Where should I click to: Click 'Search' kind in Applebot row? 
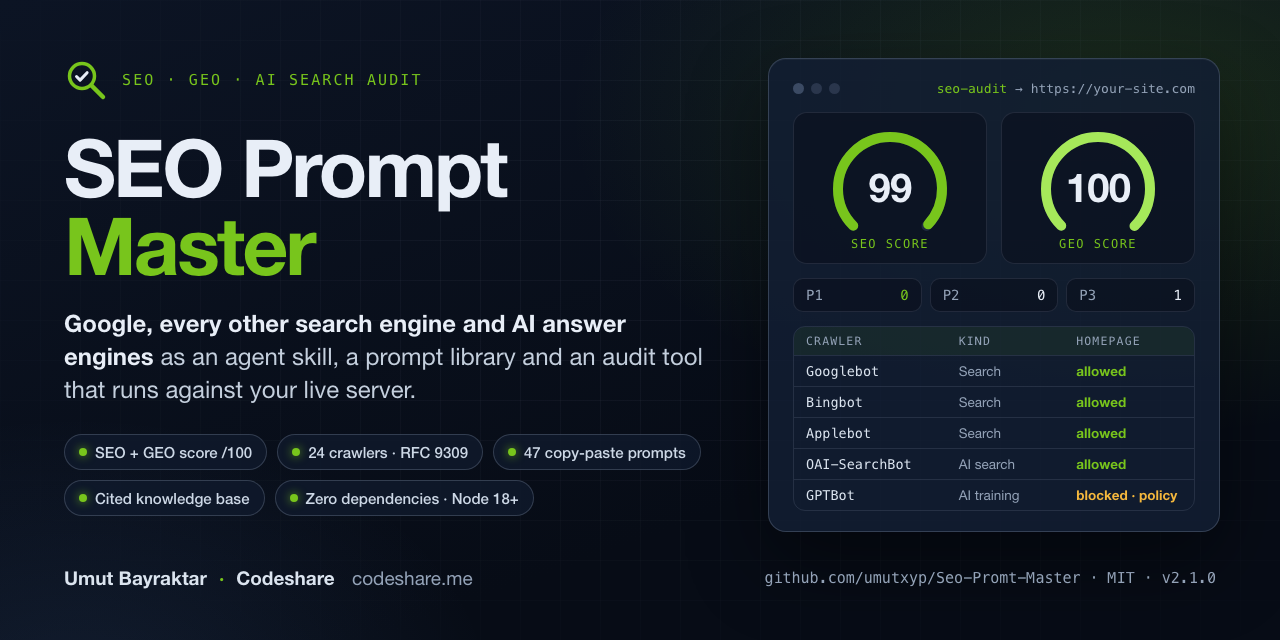pos(979,433)
